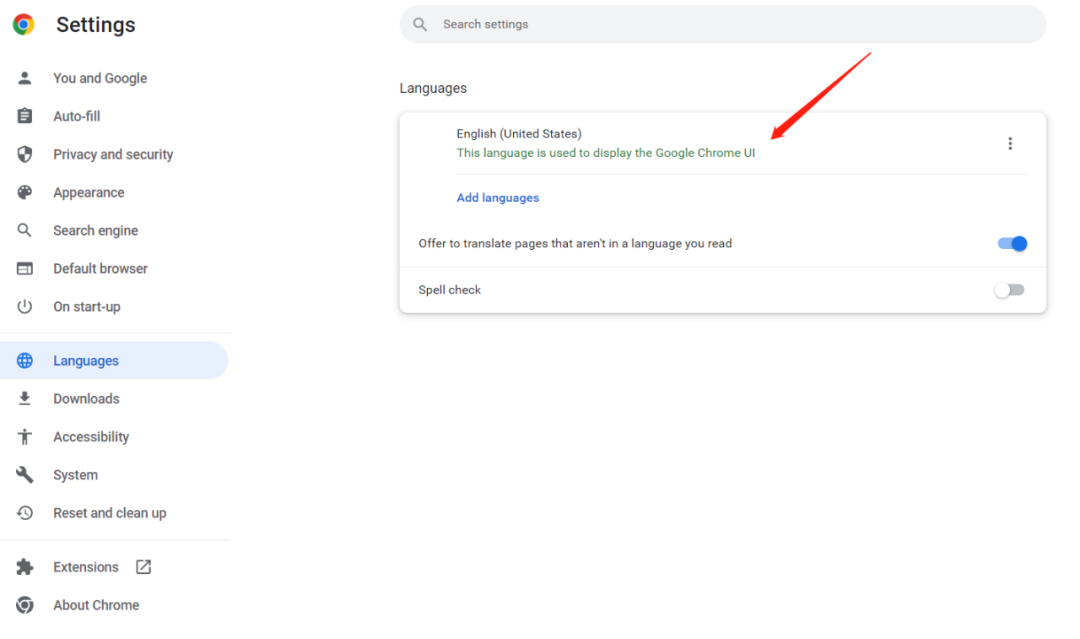
Task: Go to Accessibility settings
Action: [91, 437]
